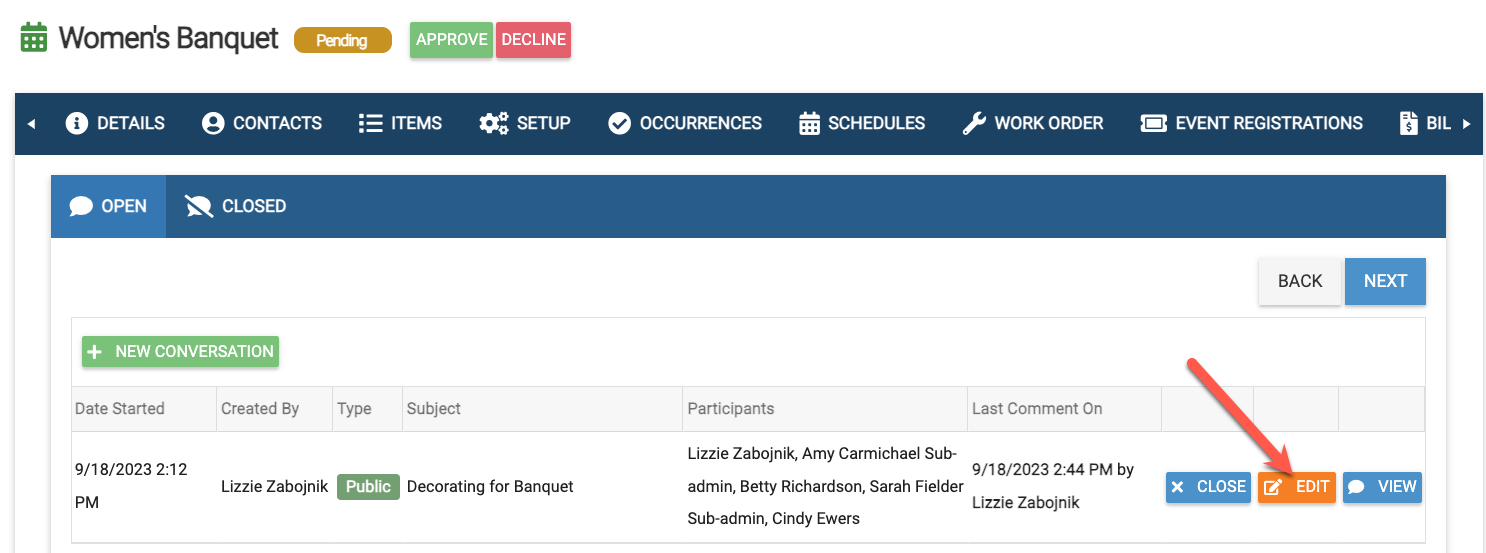
Task: Edit the Decorating for Banquet conversation
Action: (x=1296, y=487)
